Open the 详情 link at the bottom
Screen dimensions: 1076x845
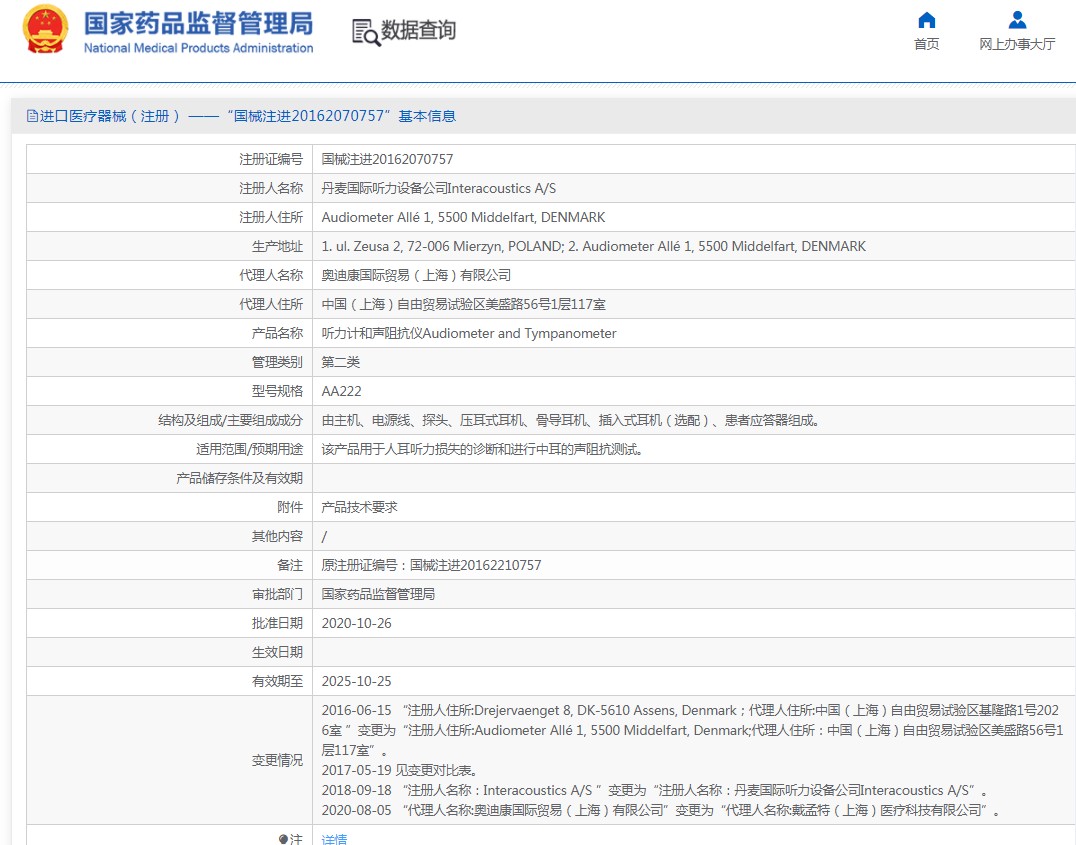click(x=334, y=839)
